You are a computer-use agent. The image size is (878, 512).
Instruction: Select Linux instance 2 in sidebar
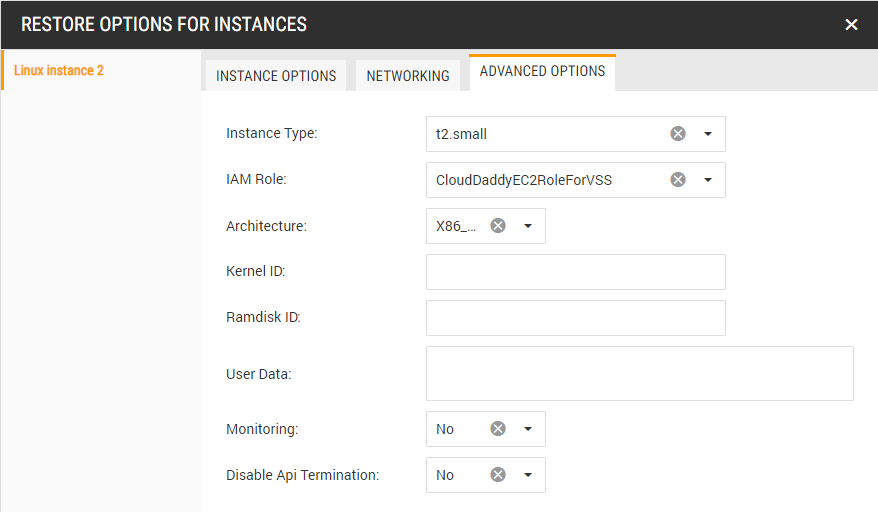59,71
